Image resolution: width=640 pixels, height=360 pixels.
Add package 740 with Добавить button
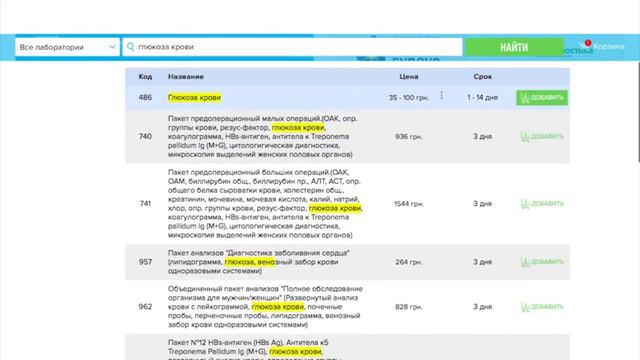(x=542, y=136)
